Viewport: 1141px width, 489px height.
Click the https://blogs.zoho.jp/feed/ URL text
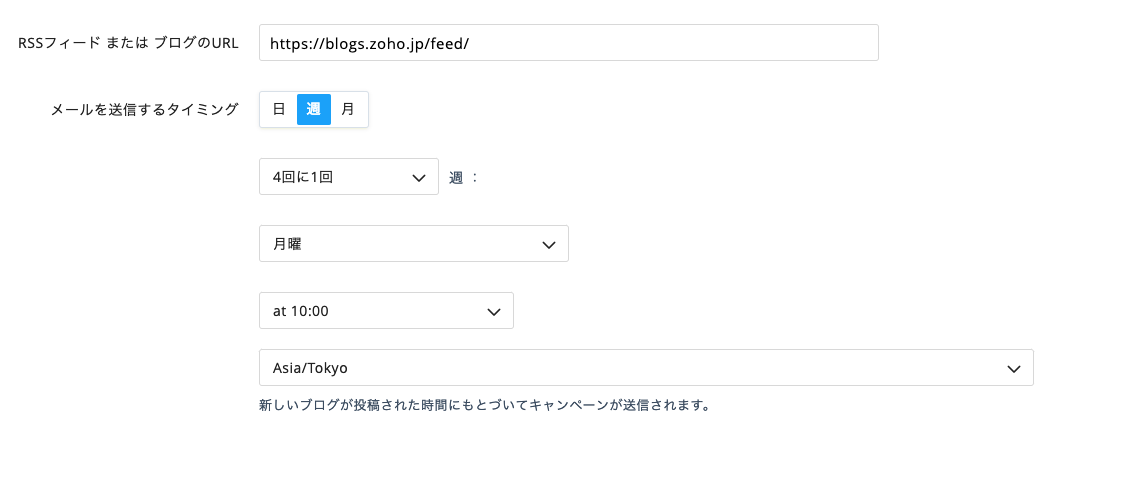pos(370,44)
